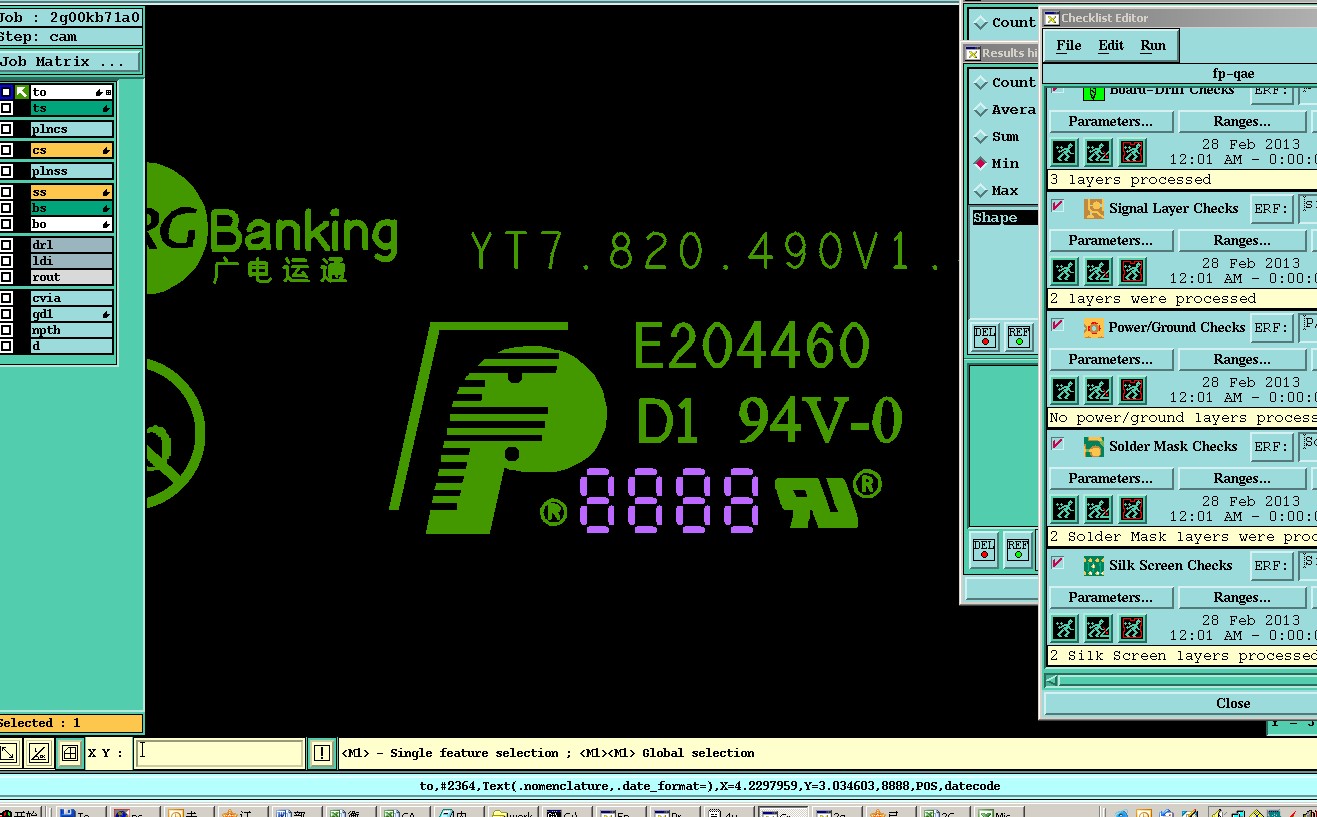Viewport: 1317px width, 817px height.
Task: Open the Run menu in Checklist Editor
Action: pyautogui.click(x=1153, y=45)
